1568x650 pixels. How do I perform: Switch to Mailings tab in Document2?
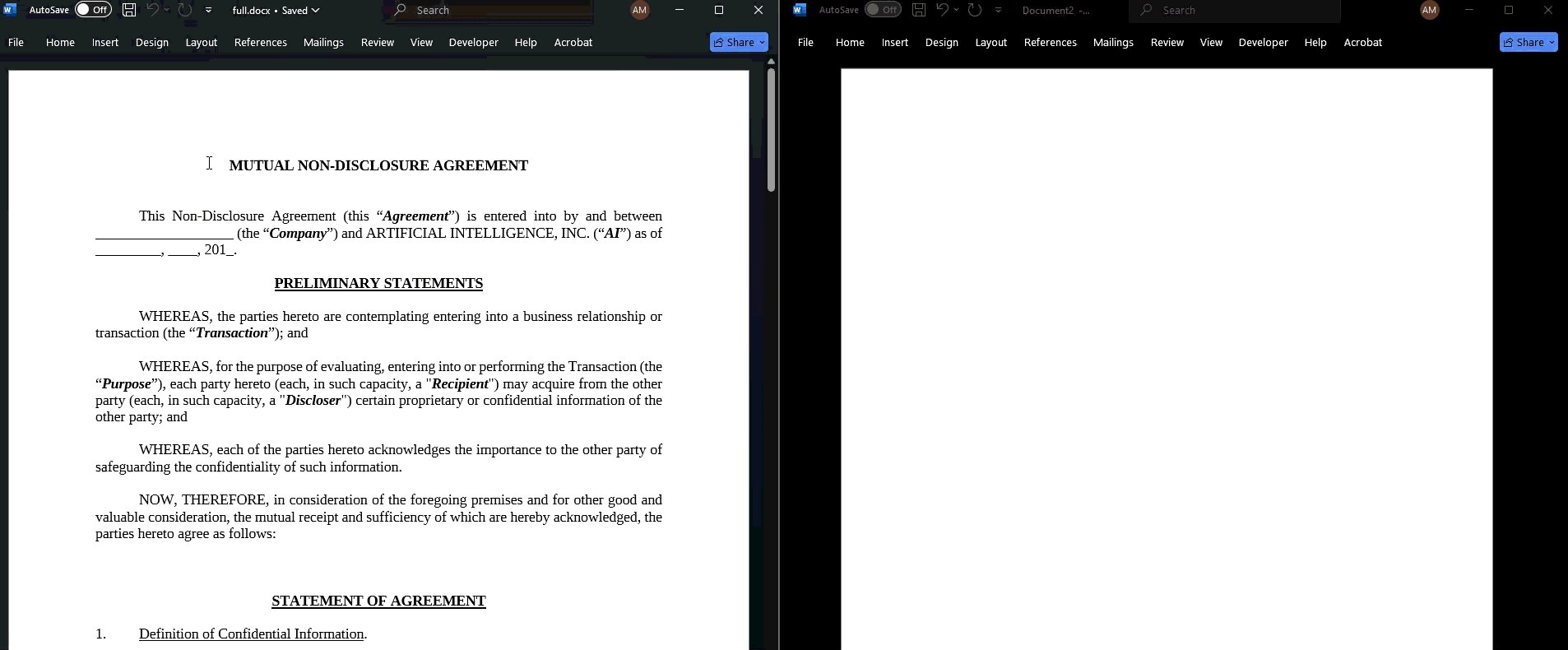point(1113,42)
